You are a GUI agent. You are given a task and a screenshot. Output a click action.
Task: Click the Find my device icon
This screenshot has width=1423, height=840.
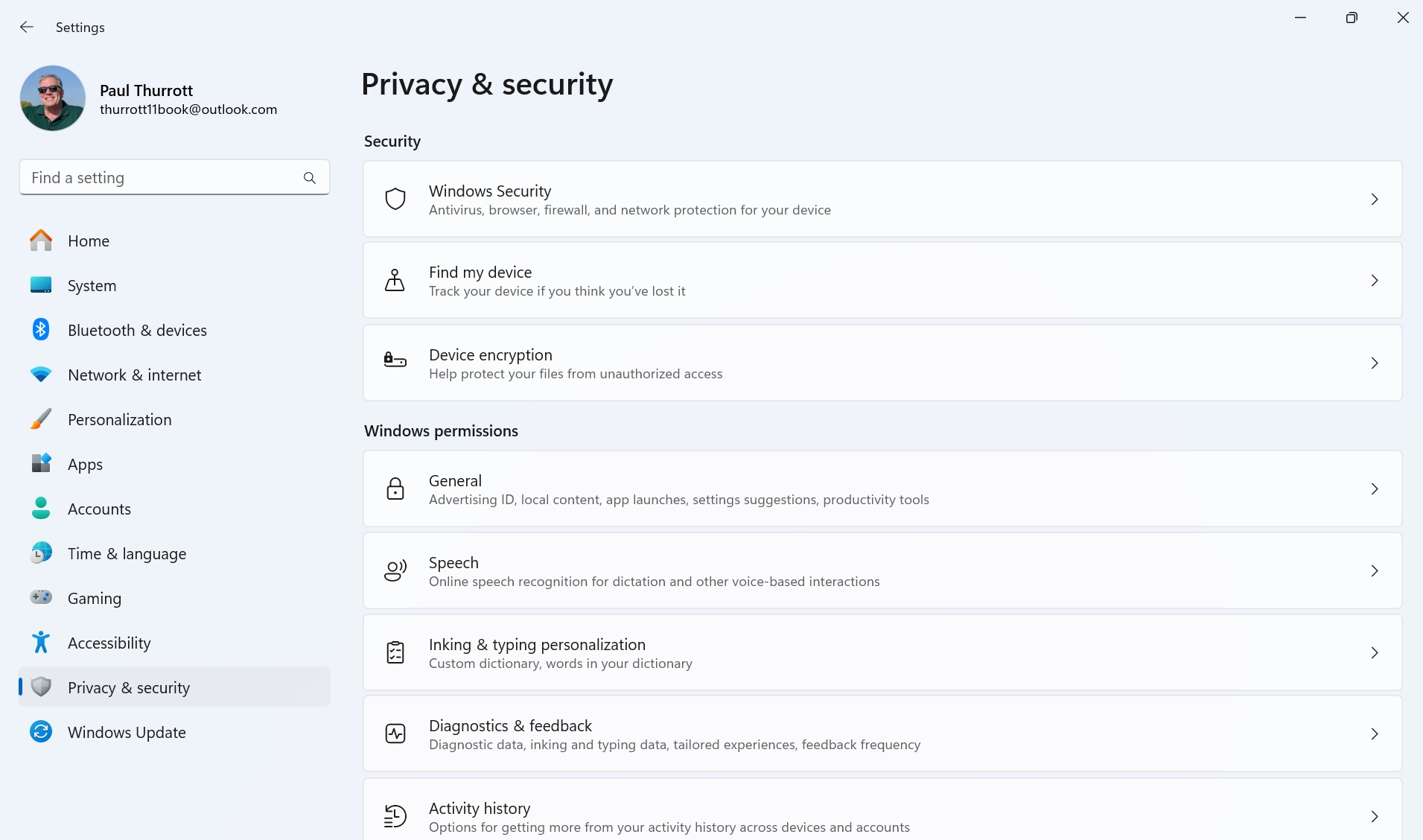(x=395, y=280)
